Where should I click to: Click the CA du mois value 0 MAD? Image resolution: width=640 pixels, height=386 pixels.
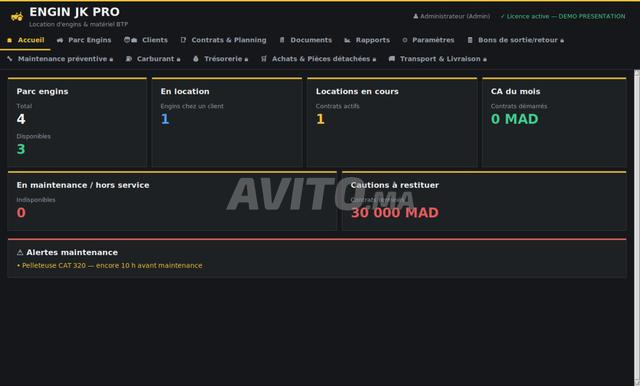point(514,119)
